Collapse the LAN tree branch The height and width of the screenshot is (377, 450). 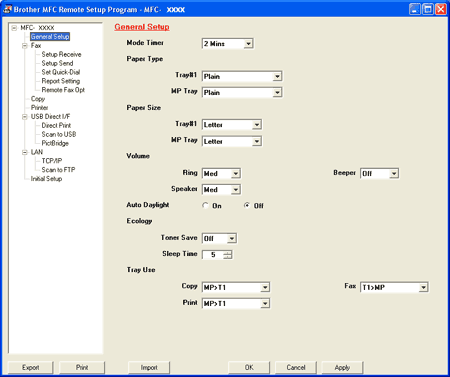(25, 152)
